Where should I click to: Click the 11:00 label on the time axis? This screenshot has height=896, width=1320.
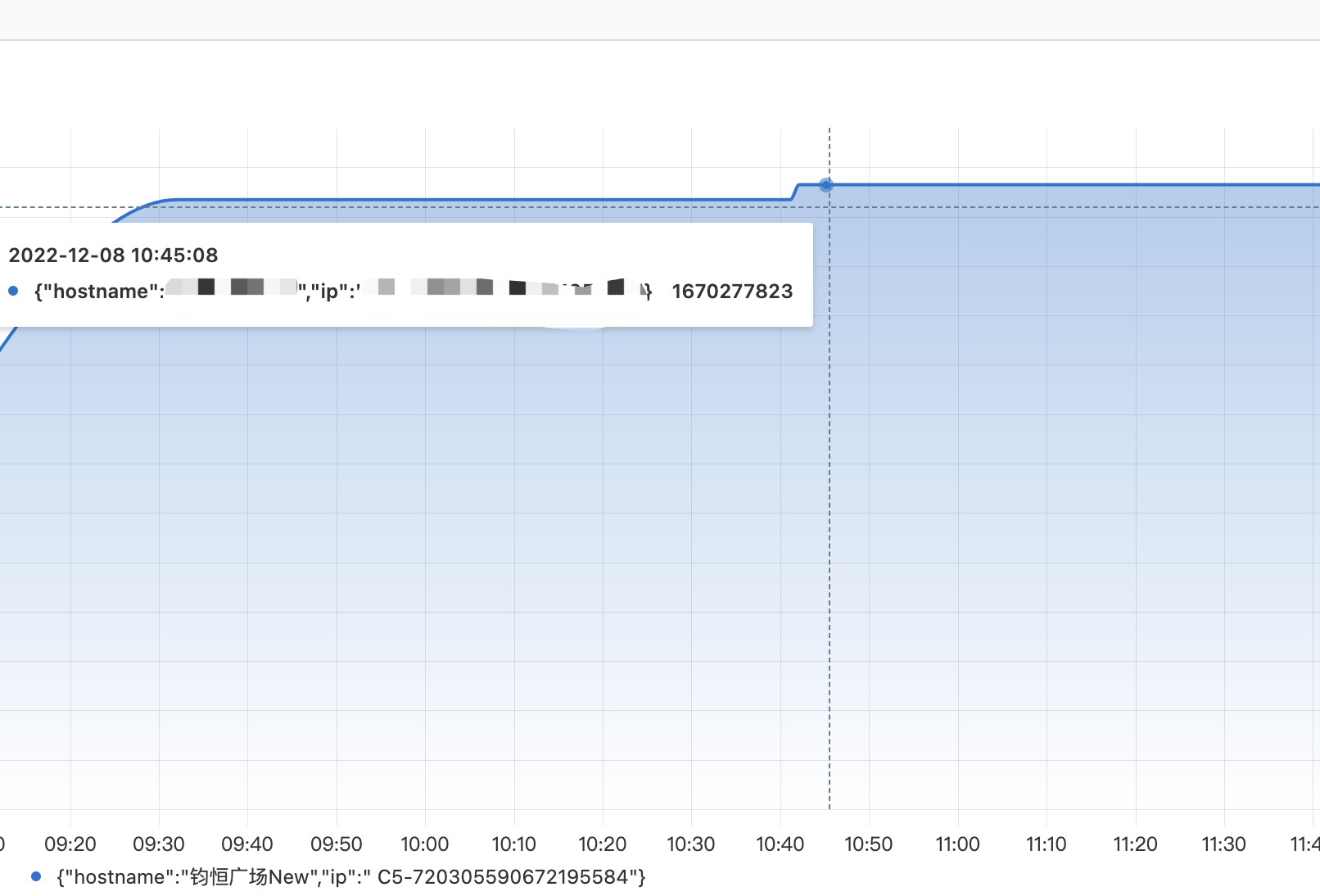tap(957, 844)
